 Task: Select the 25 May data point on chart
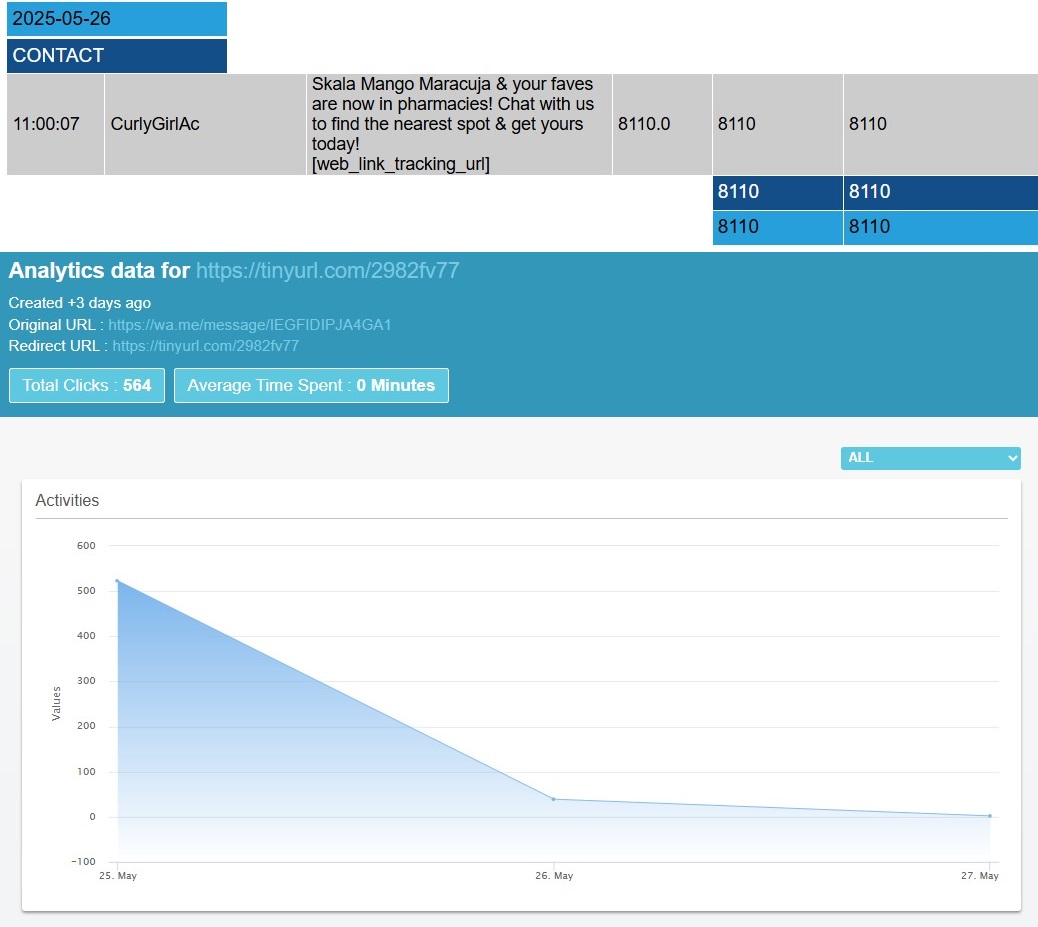(x=117, y=580)
